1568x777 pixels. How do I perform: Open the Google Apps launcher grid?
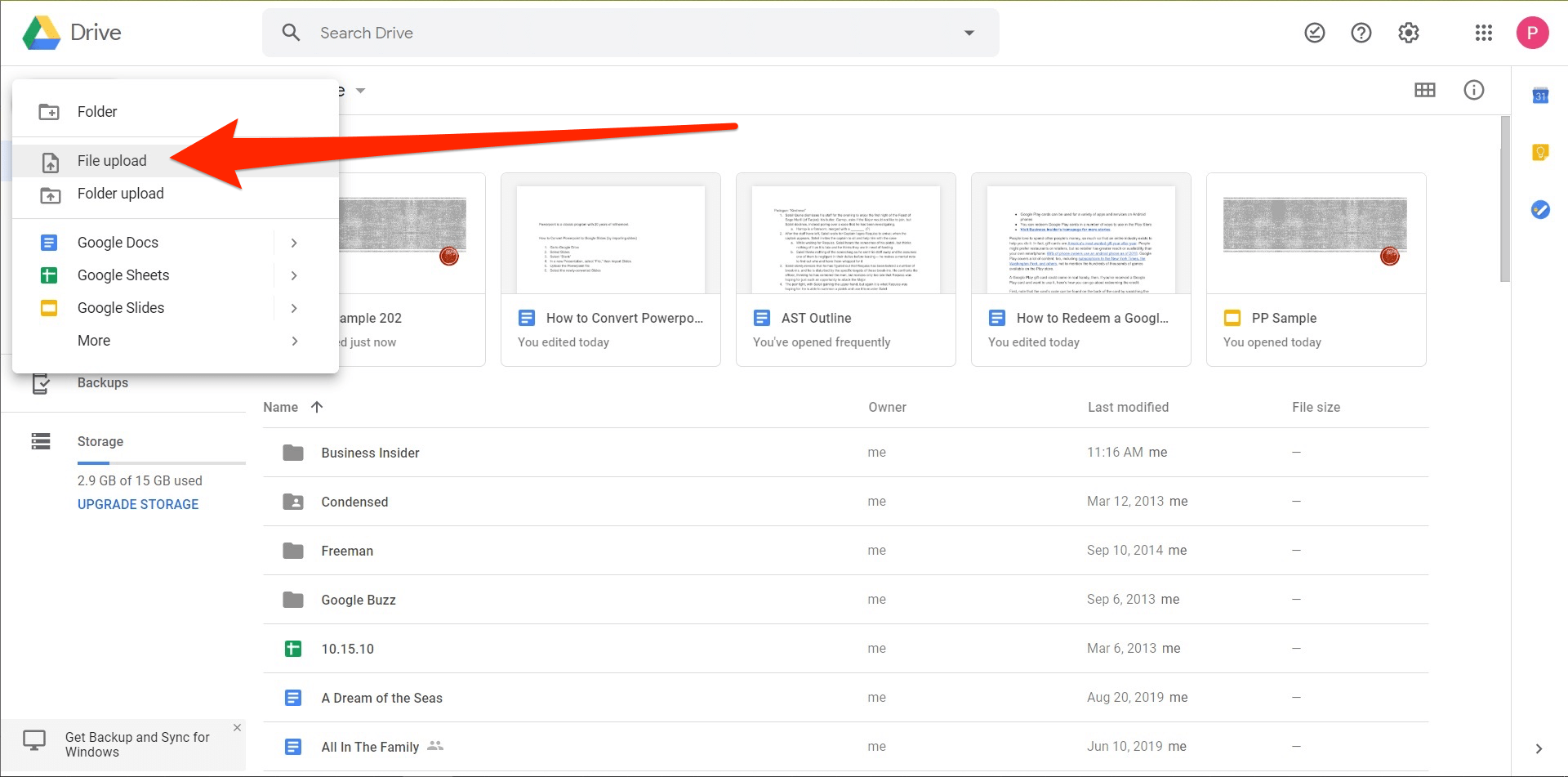click(x=1484, y=33)
